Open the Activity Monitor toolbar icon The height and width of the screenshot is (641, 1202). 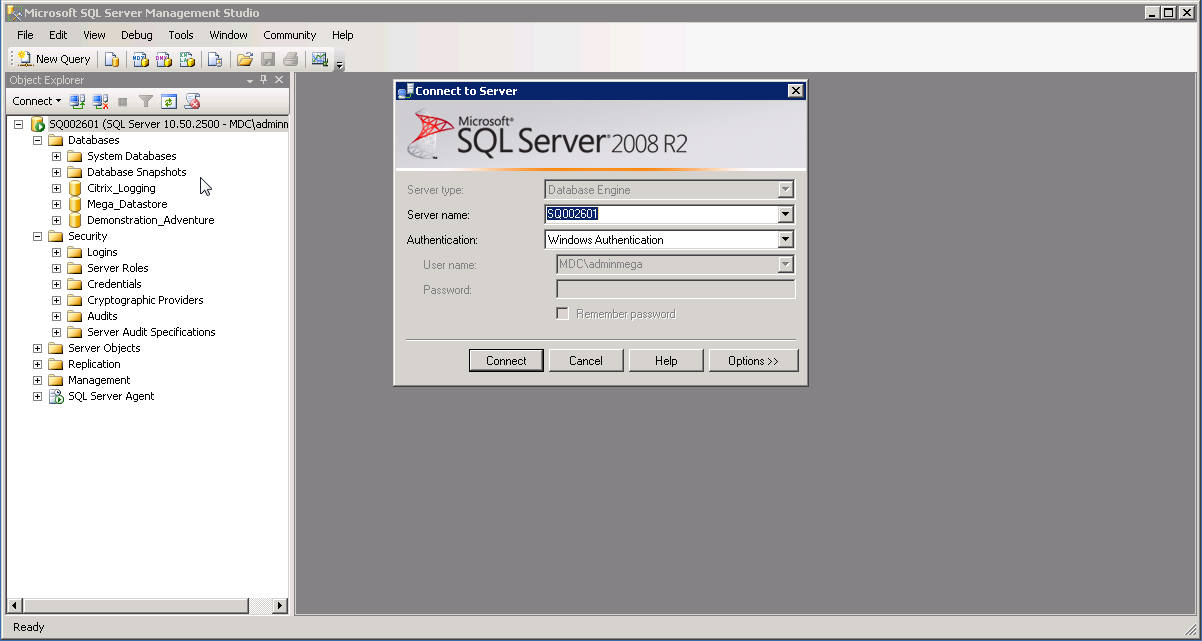(x=319, y=59)
